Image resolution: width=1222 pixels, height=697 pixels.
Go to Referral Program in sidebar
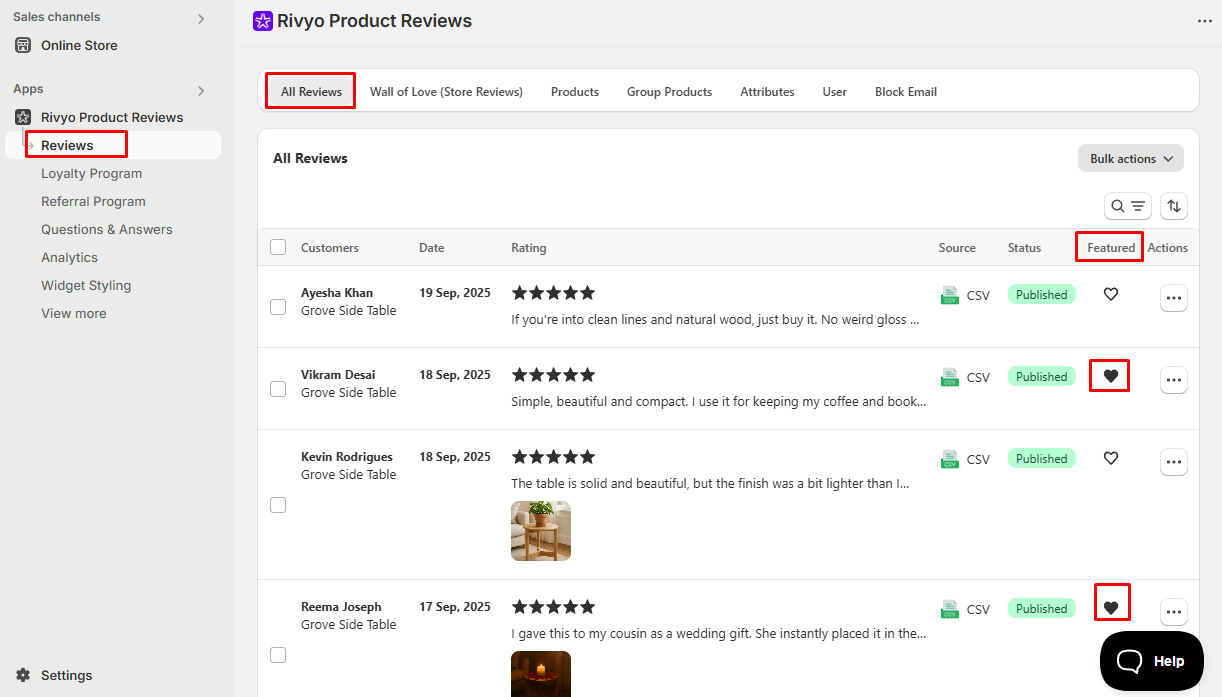click(93, 201)
